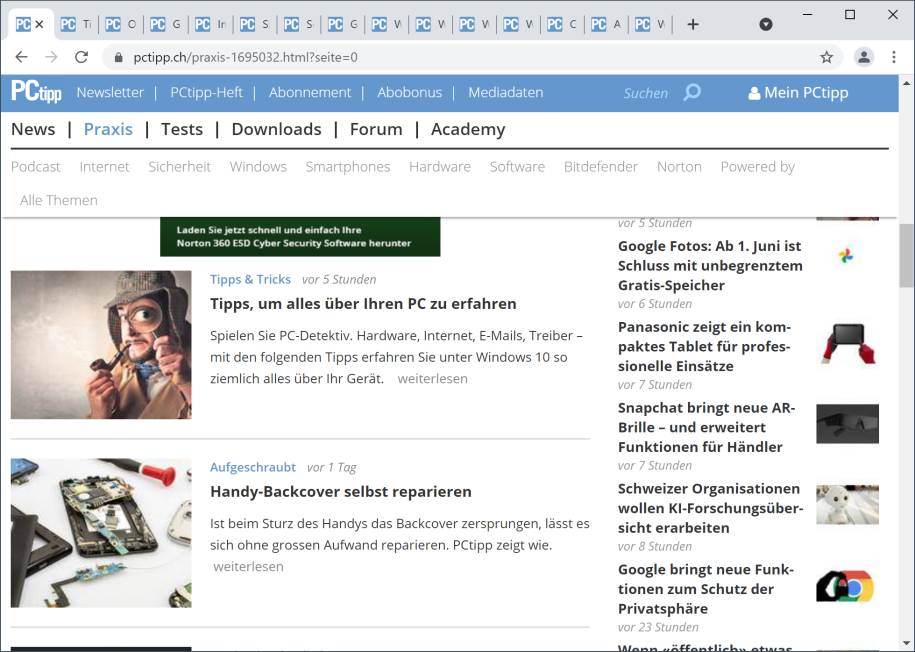Click the disassembled phone parts thumbnail
915x652 pixels.
[101, 533]
